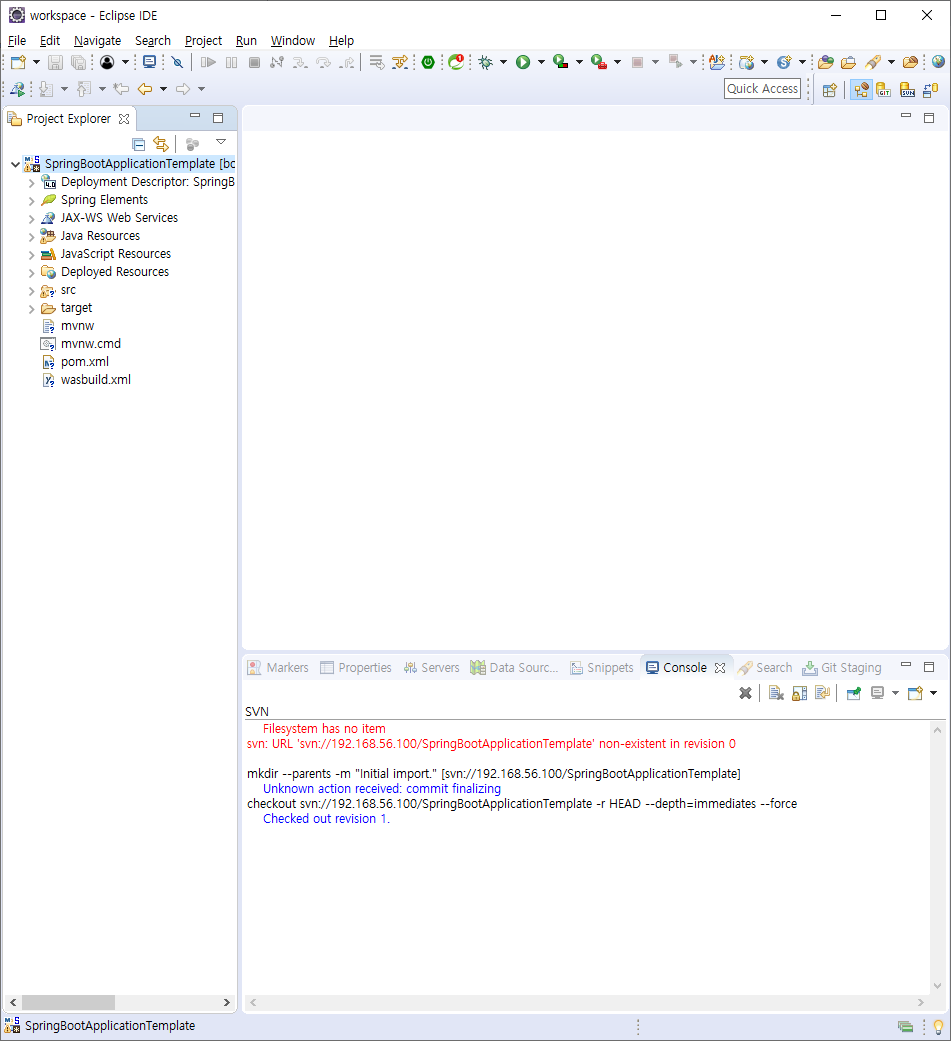The height and width of the screenshot is (1041, 951).
Task: Collapse the SpringBootApplicationTemplate project node
Action: [x=15, y=164]
